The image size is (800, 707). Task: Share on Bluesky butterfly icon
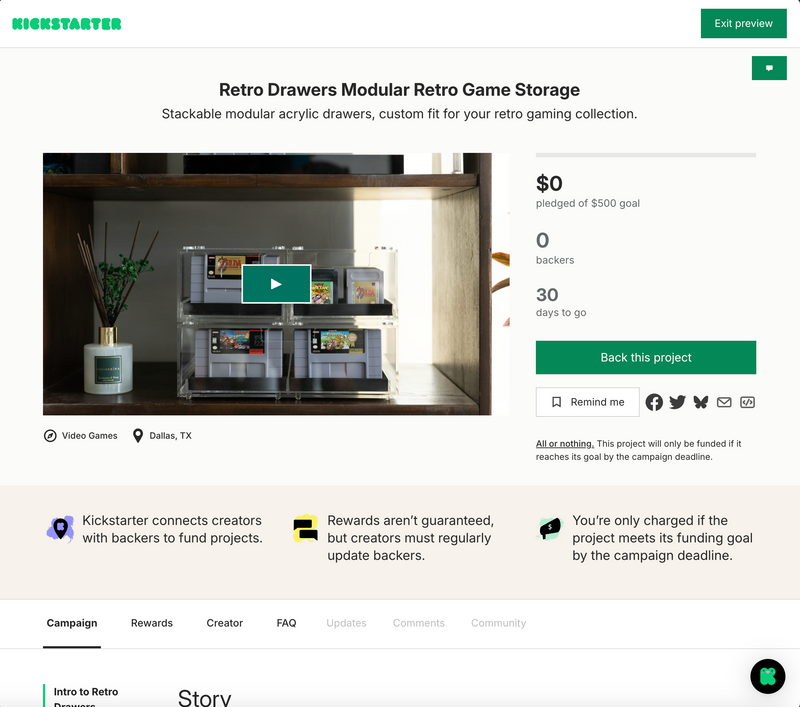[x=701, y=402]
